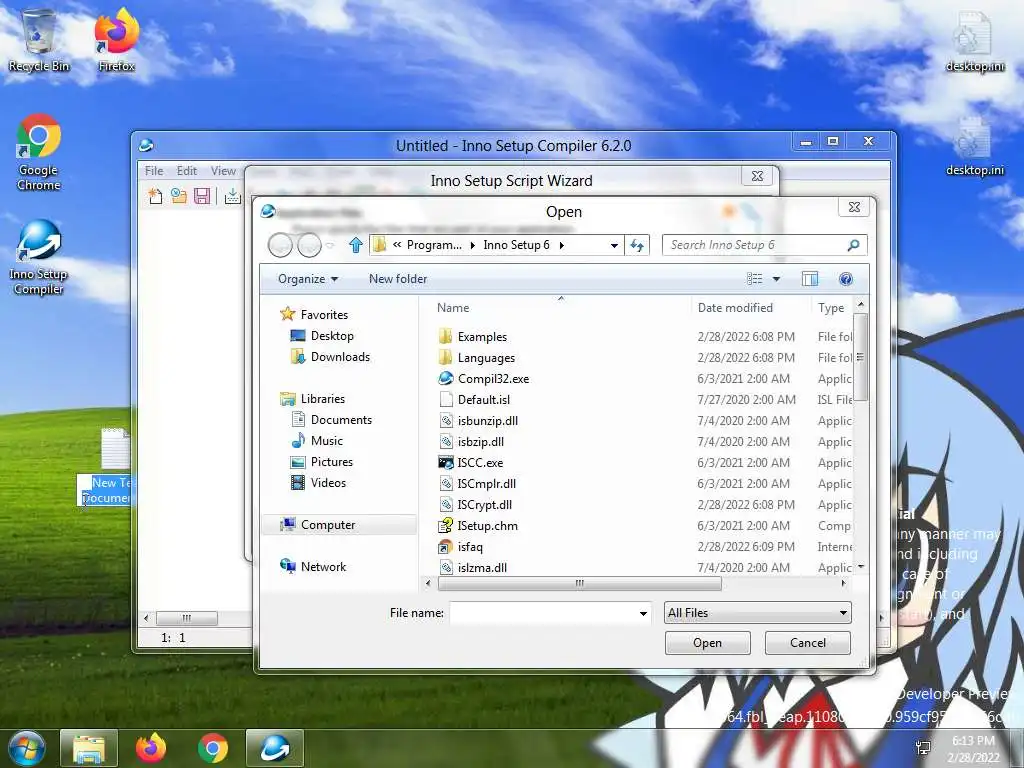Click the search magnifier icon
The image size is (1024, 768).
click(853, 246)
